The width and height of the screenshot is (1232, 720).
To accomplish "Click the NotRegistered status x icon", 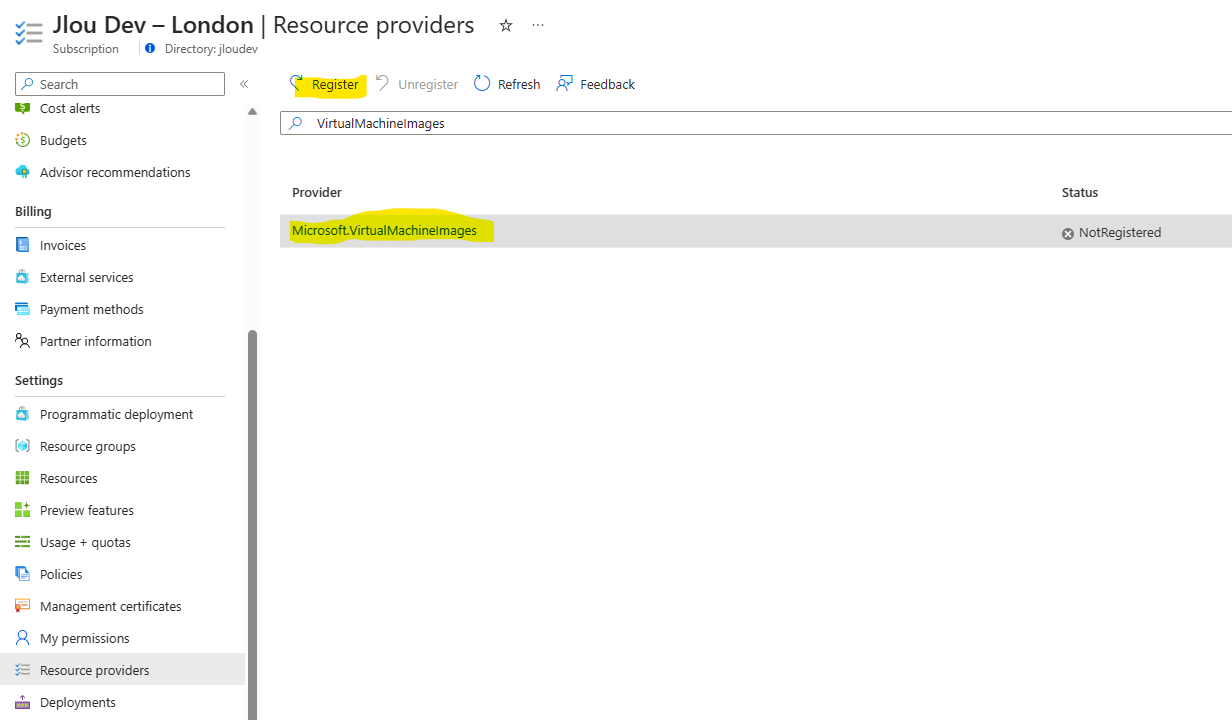I will (x=1067, y=233).
